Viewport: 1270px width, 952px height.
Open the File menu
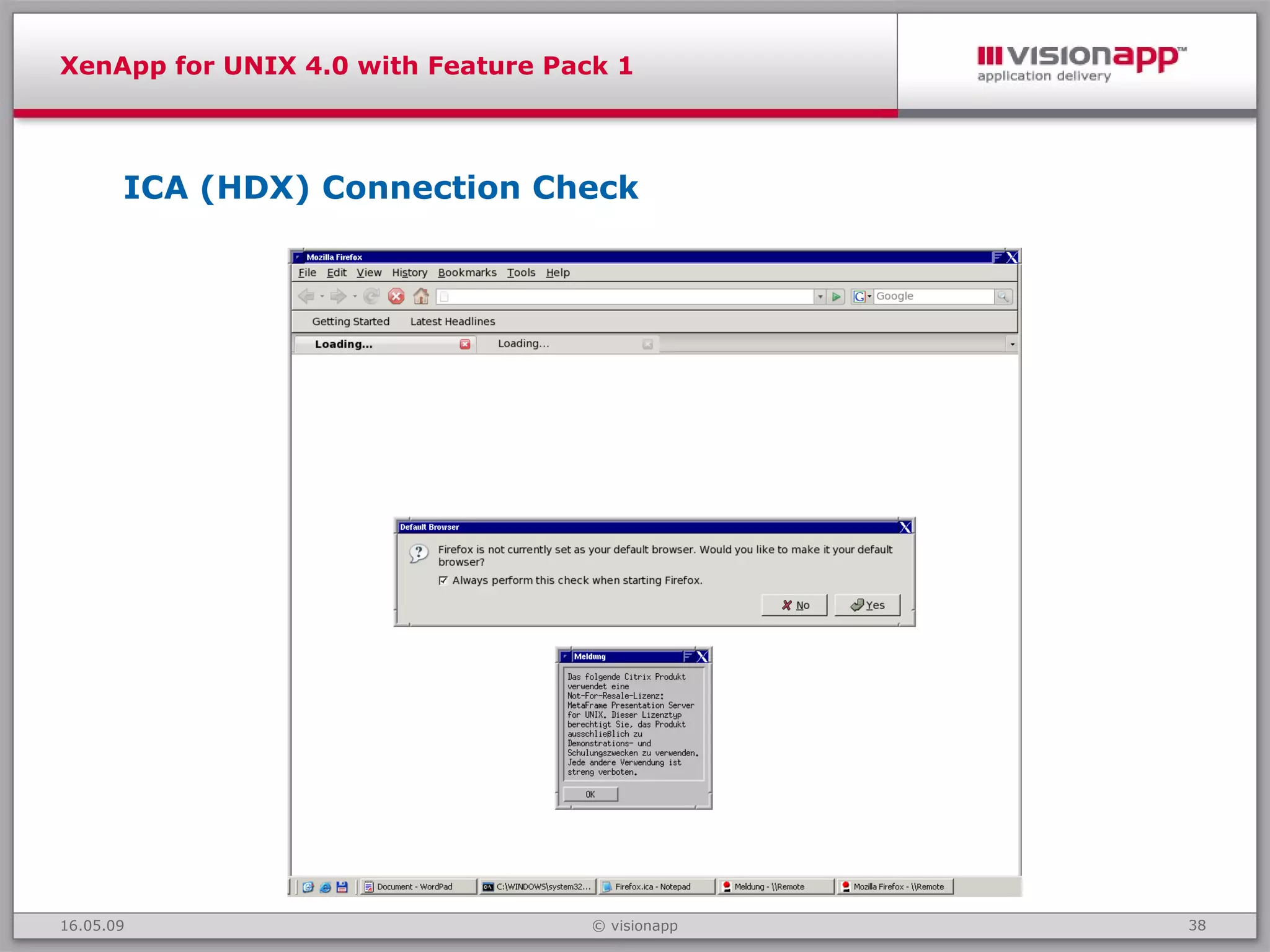pyautogui.click(x=307, y=273)
